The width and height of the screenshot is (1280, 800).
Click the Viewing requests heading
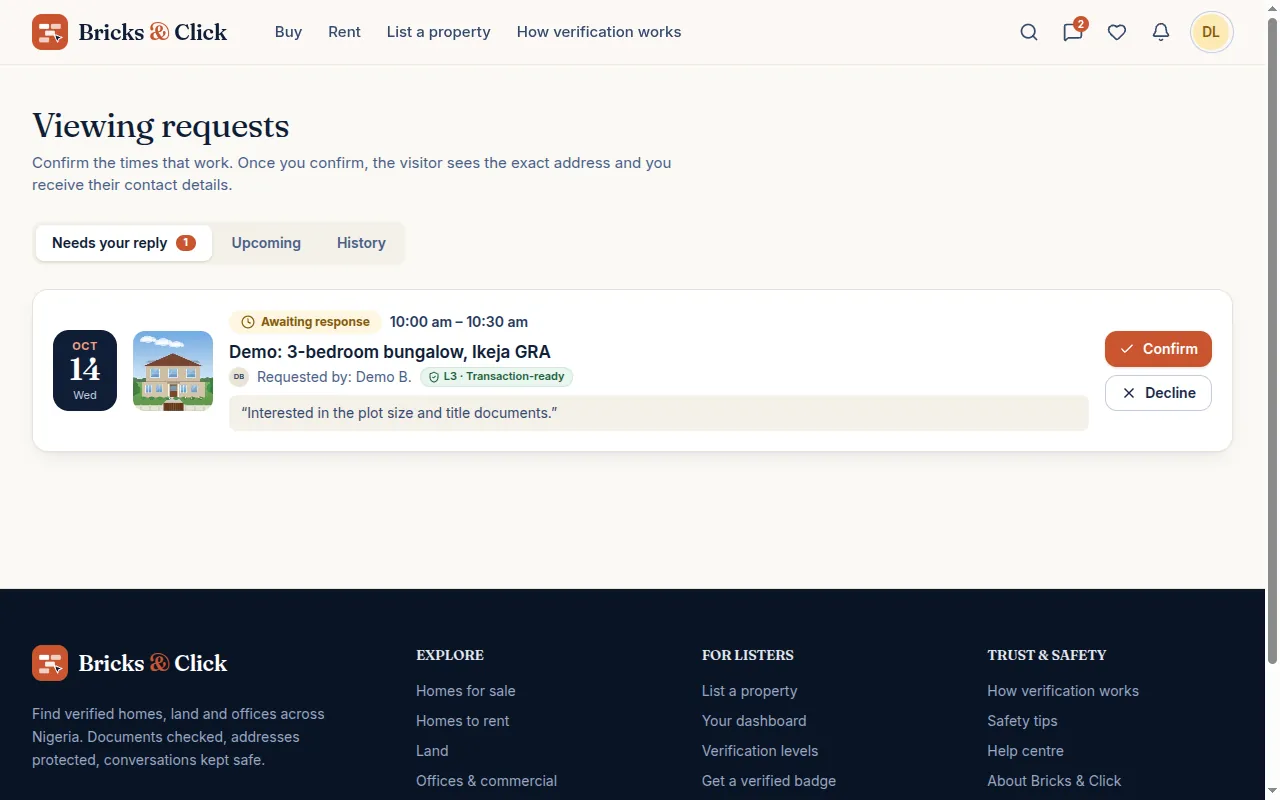tap(161, 126)
